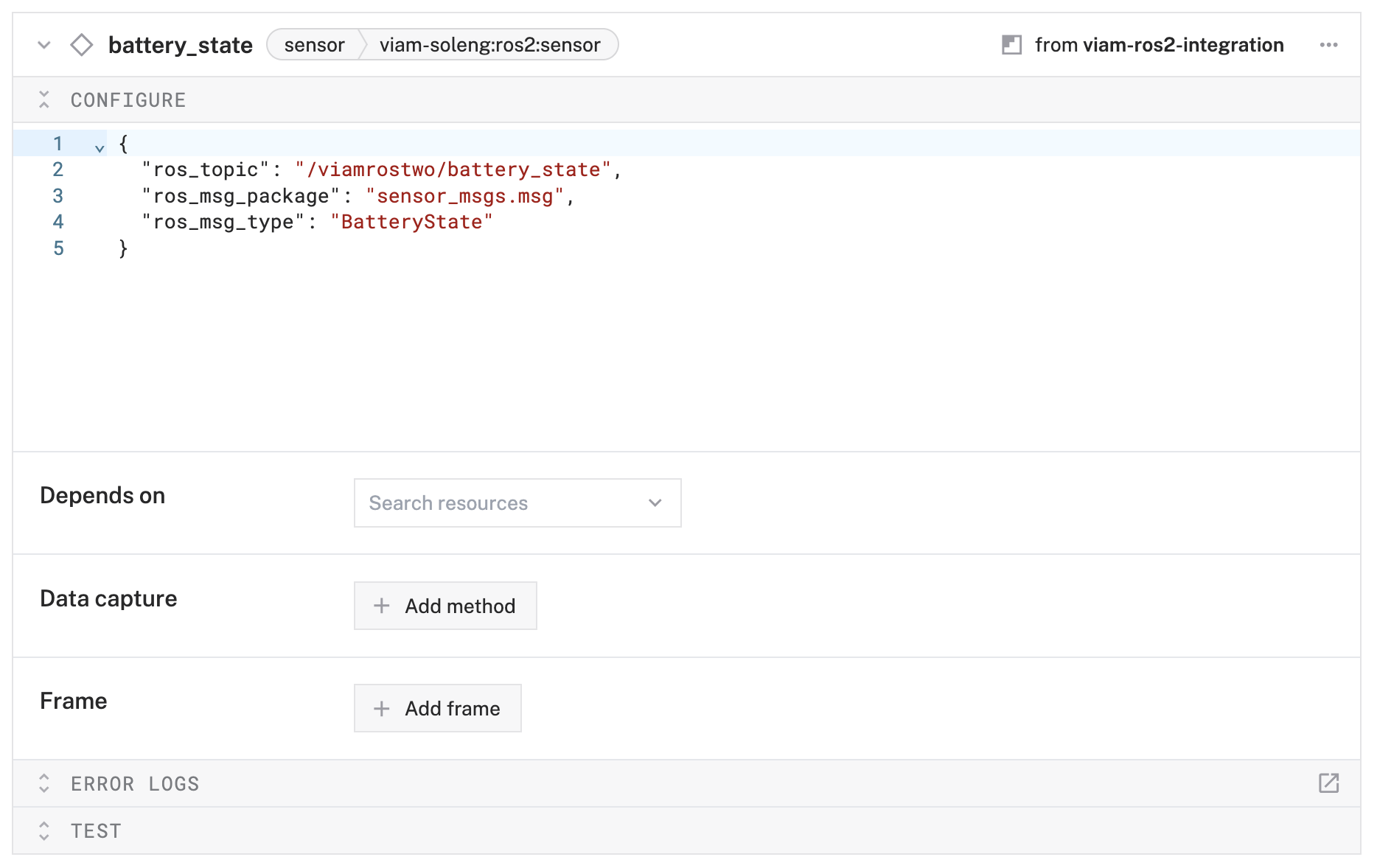Open error logs in a new window icon

[x=1328, y=783]
